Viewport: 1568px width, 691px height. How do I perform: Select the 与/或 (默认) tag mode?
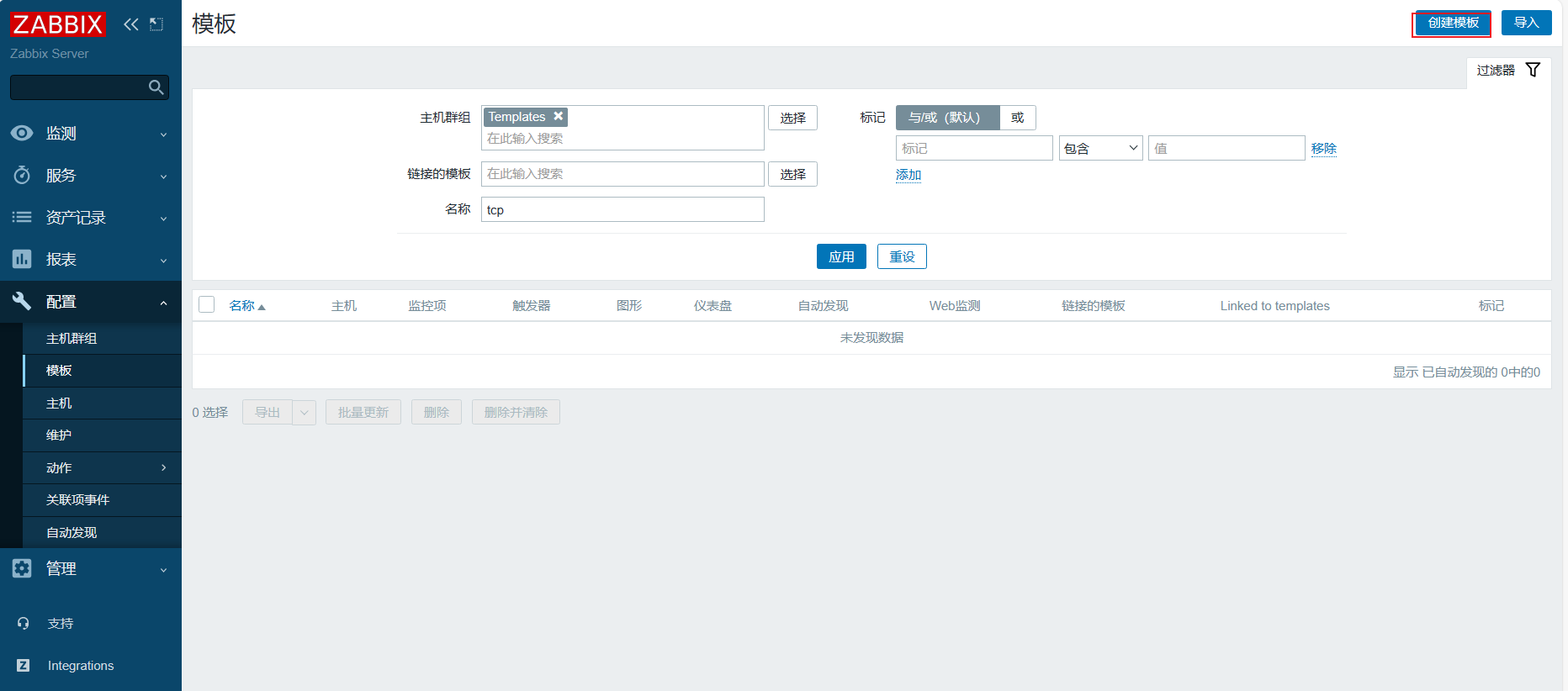(x=947, y=118)
